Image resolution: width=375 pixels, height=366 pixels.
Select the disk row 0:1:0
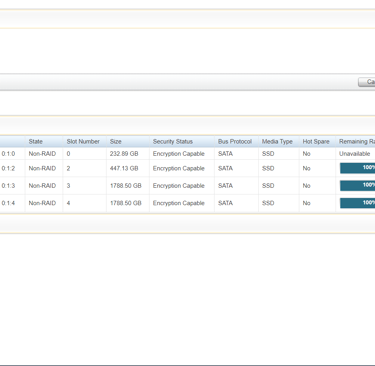tap(187, 154)
